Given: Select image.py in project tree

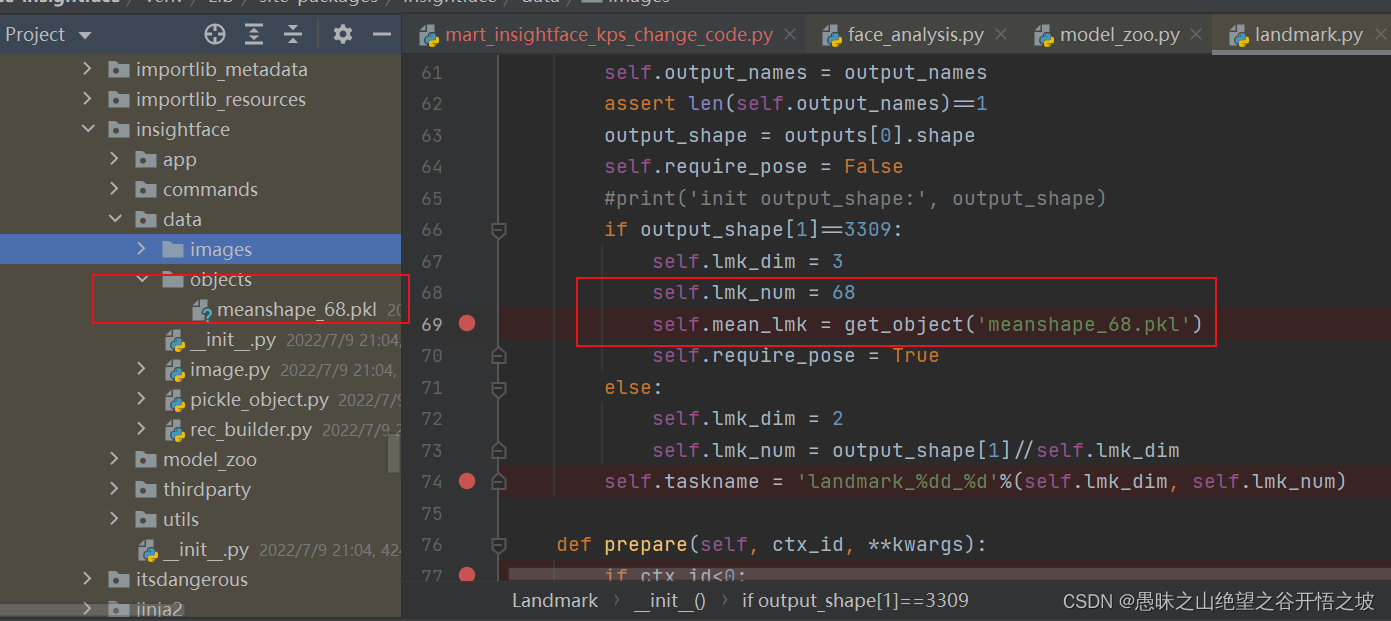Looking at the screenshot, I should tap(230, 370).
